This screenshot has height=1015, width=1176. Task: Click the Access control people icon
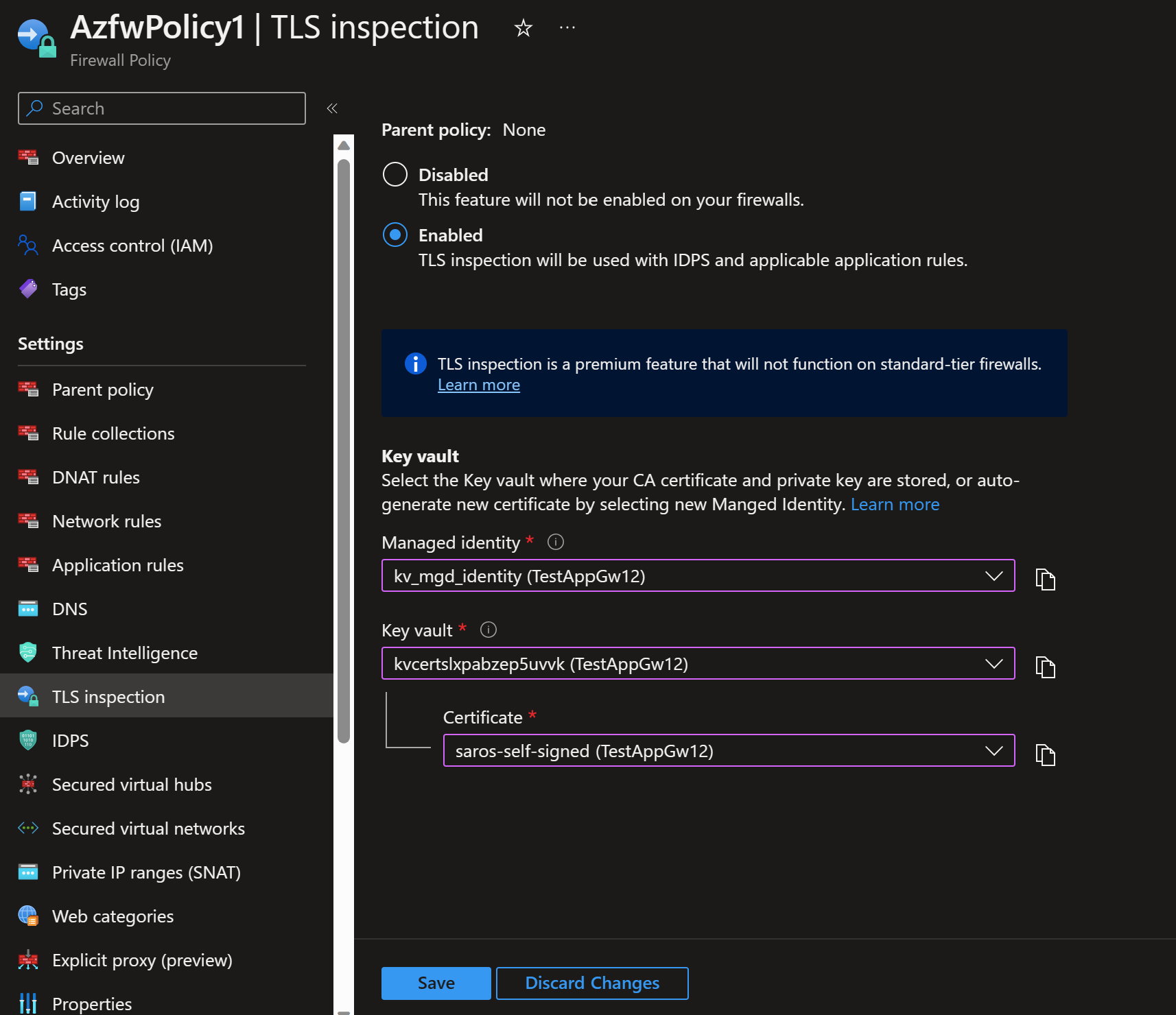coord(28,246)
